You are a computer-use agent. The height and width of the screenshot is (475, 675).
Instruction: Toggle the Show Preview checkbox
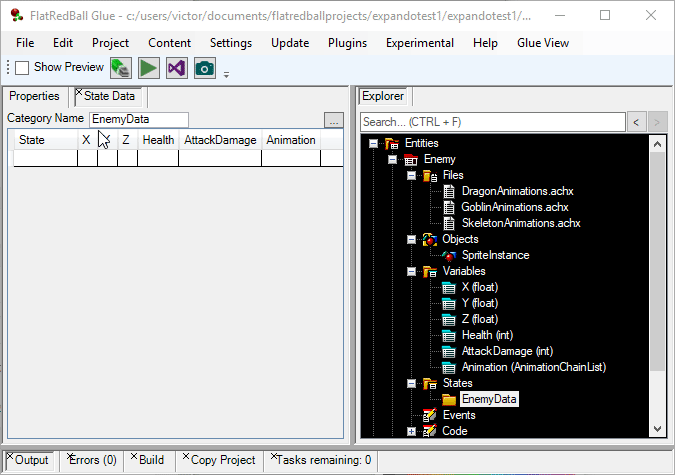click(x=22, y=68)
